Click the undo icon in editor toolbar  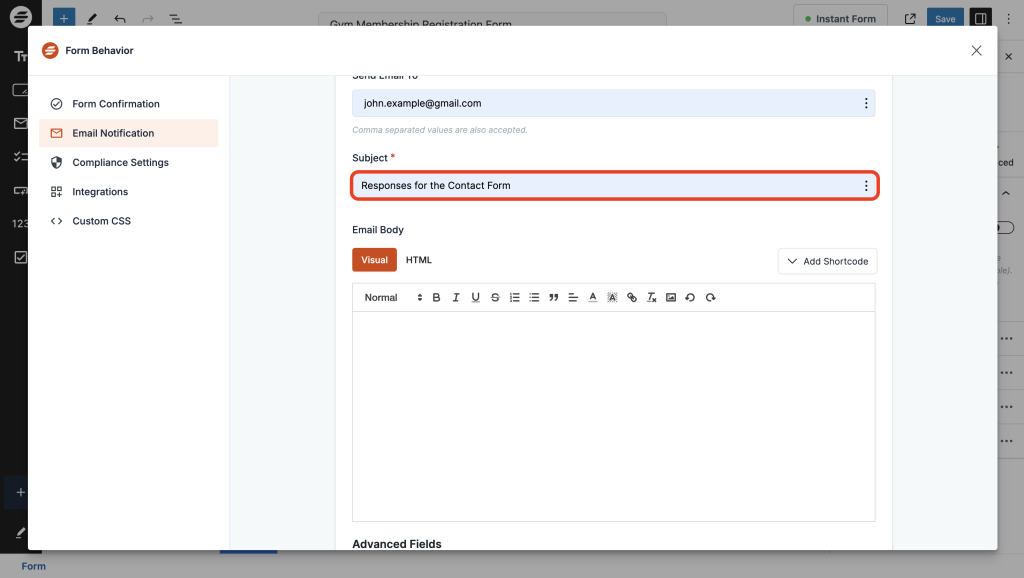tap(690, 298)
